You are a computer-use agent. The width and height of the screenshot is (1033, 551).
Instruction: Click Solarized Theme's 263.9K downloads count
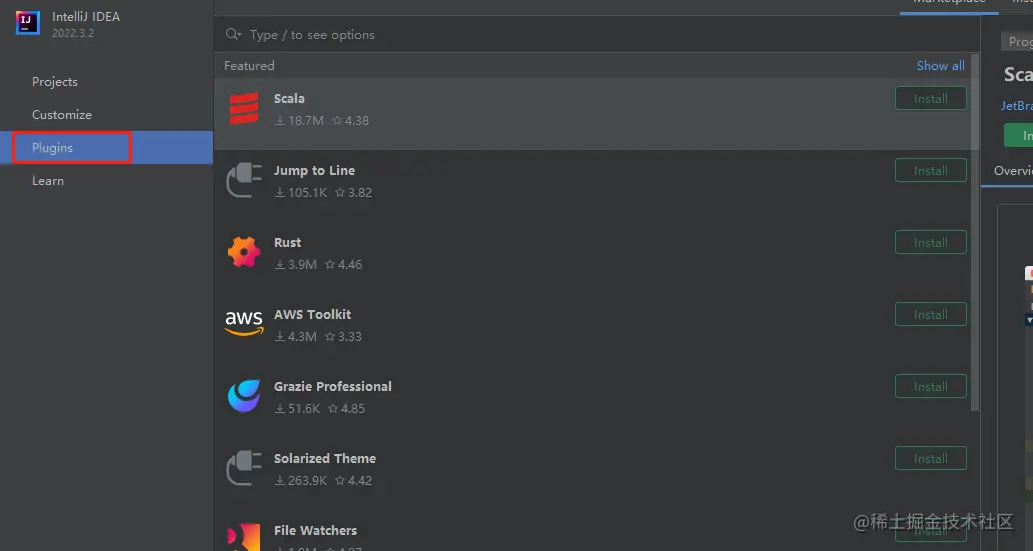301,480
